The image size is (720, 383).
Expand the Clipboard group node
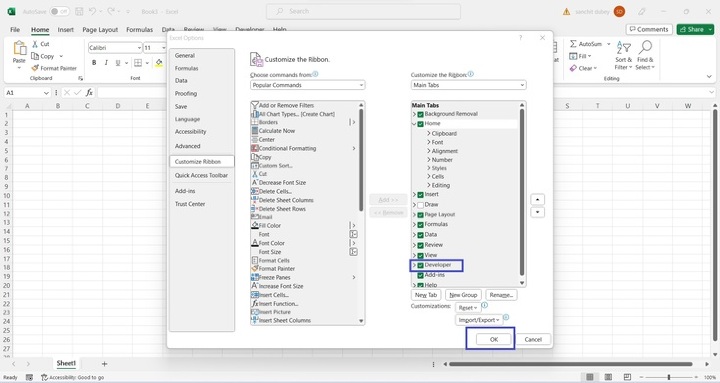coord(428,134)
